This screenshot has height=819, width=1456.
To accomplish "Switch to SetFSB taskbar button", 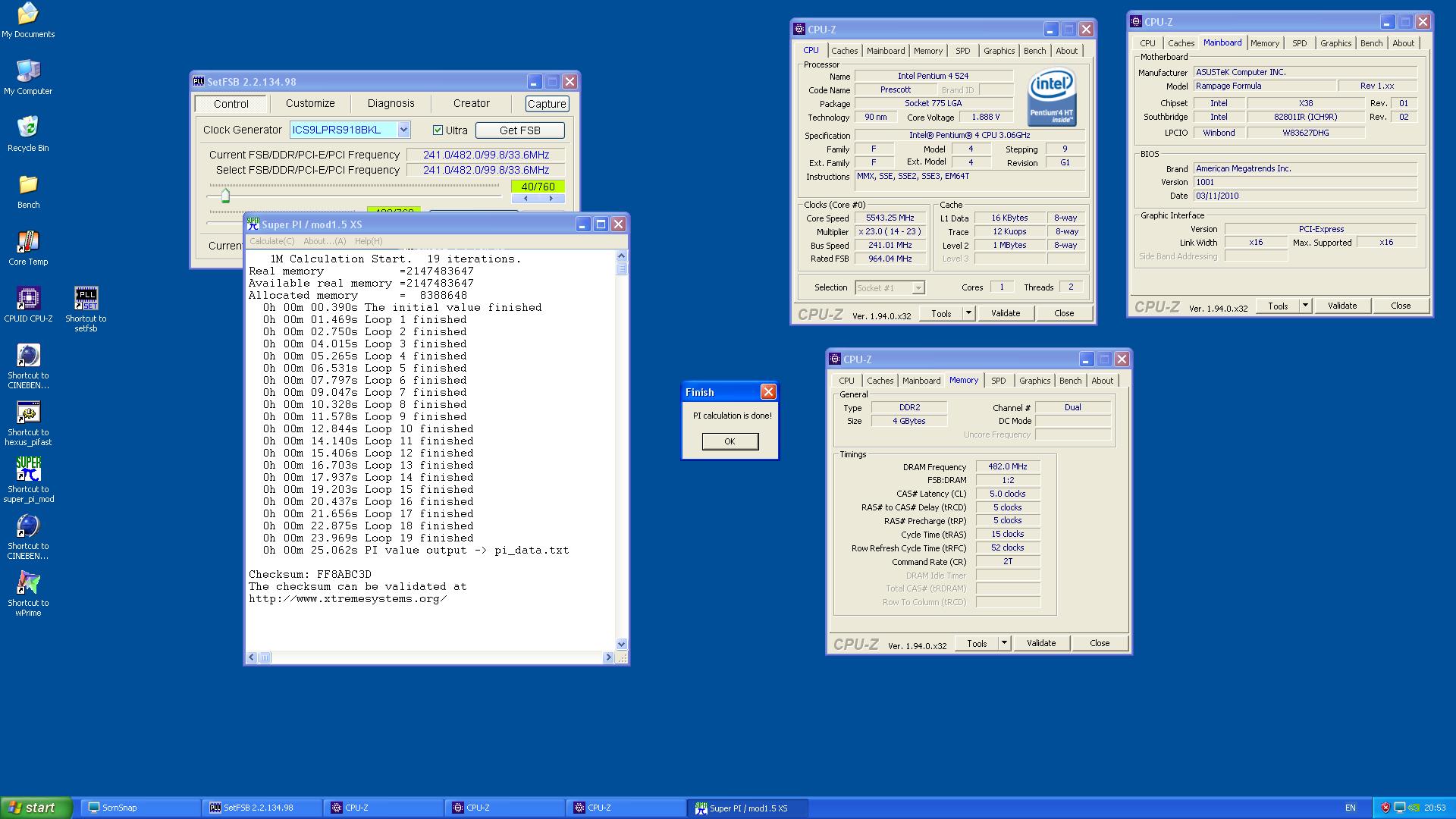I will coord(262,808).
